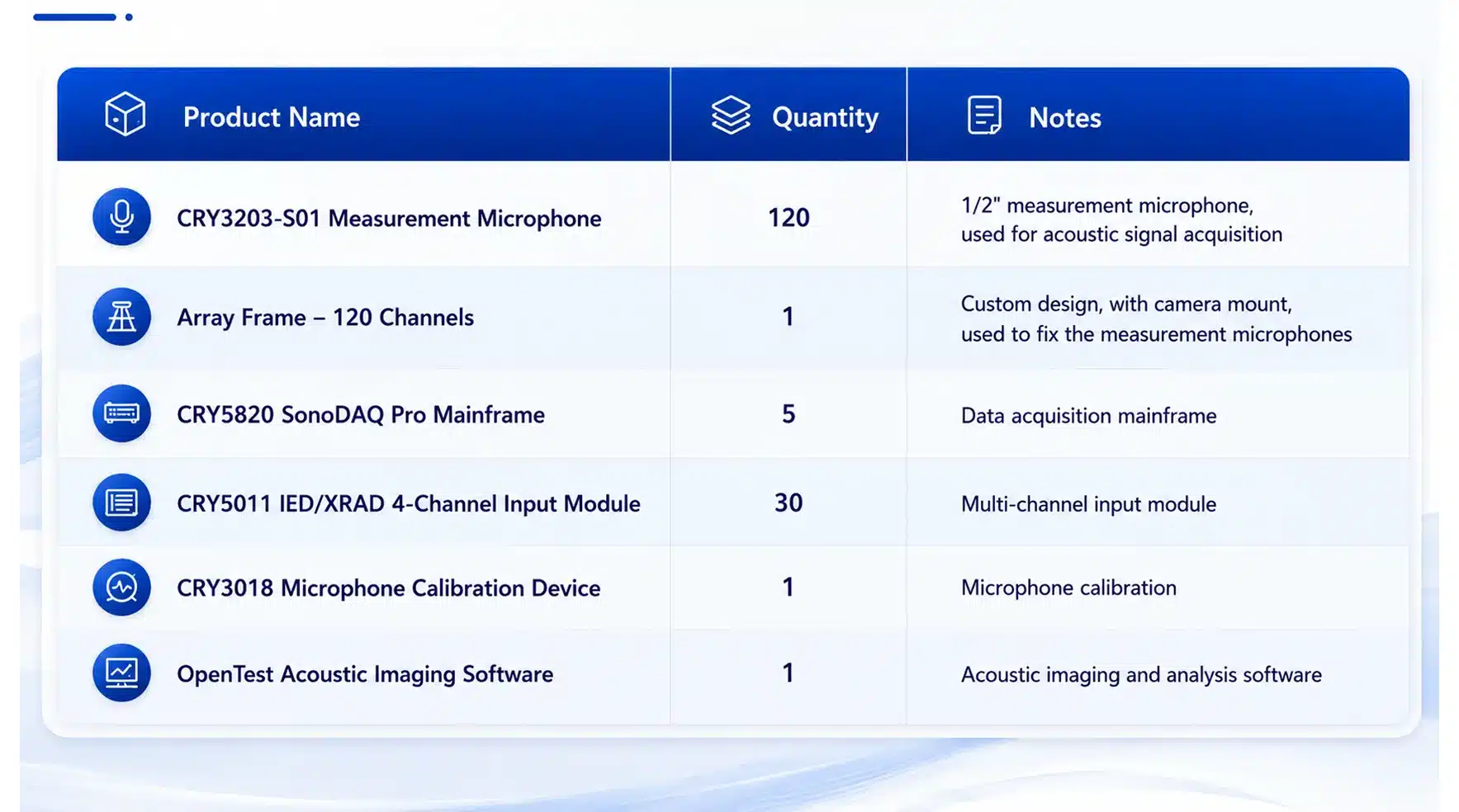
Task: Click the microphone icon for CRY3203-S01
Action: (121, 217)
